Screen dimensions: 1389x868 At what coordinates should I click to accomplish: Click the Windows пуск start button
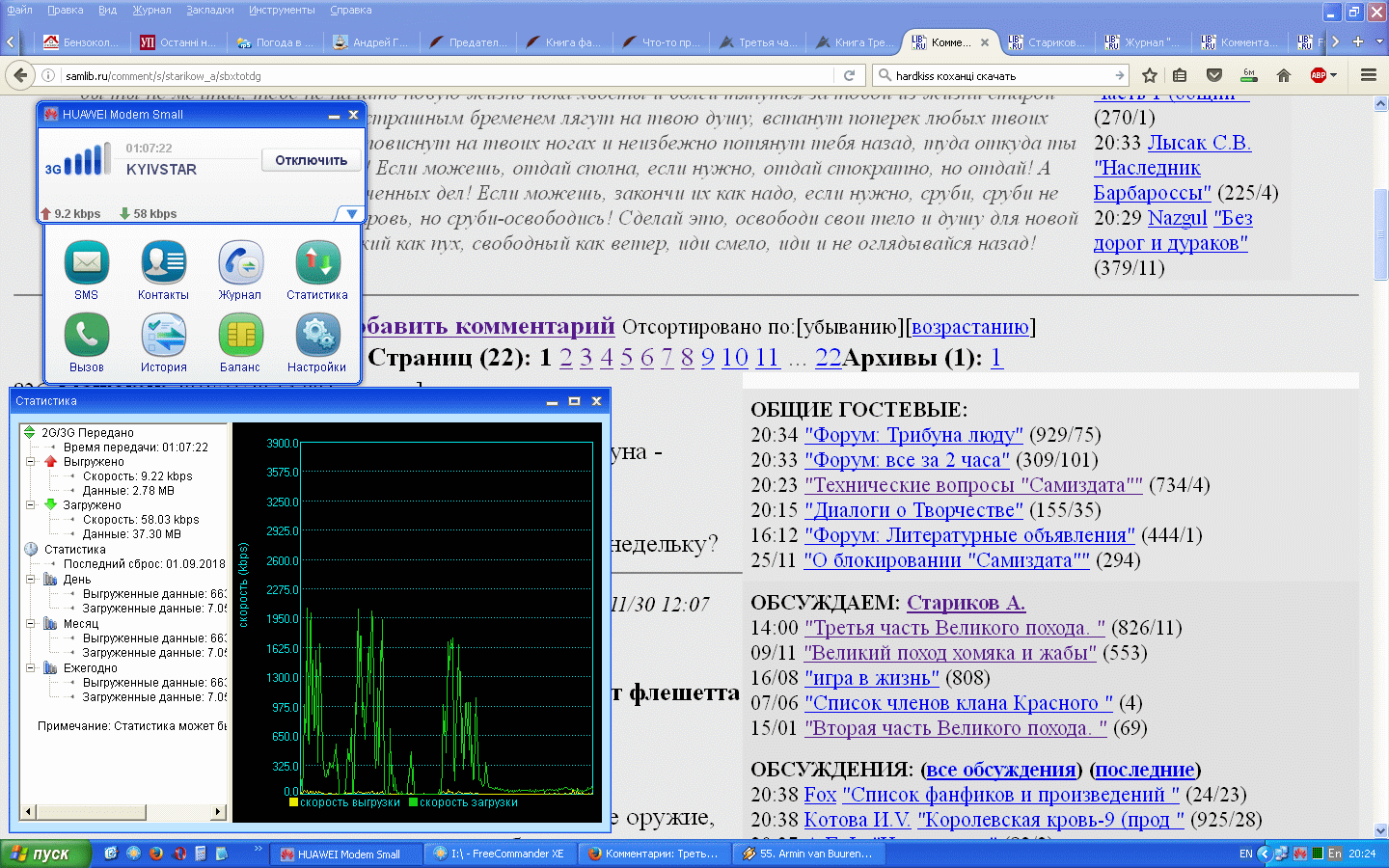[x=45, y=854]
